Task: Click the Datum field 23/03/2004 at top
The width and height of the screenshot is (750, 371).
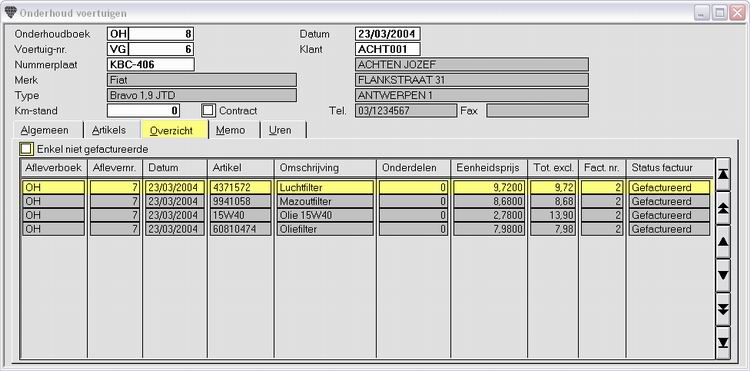Action: click(388, 34)
